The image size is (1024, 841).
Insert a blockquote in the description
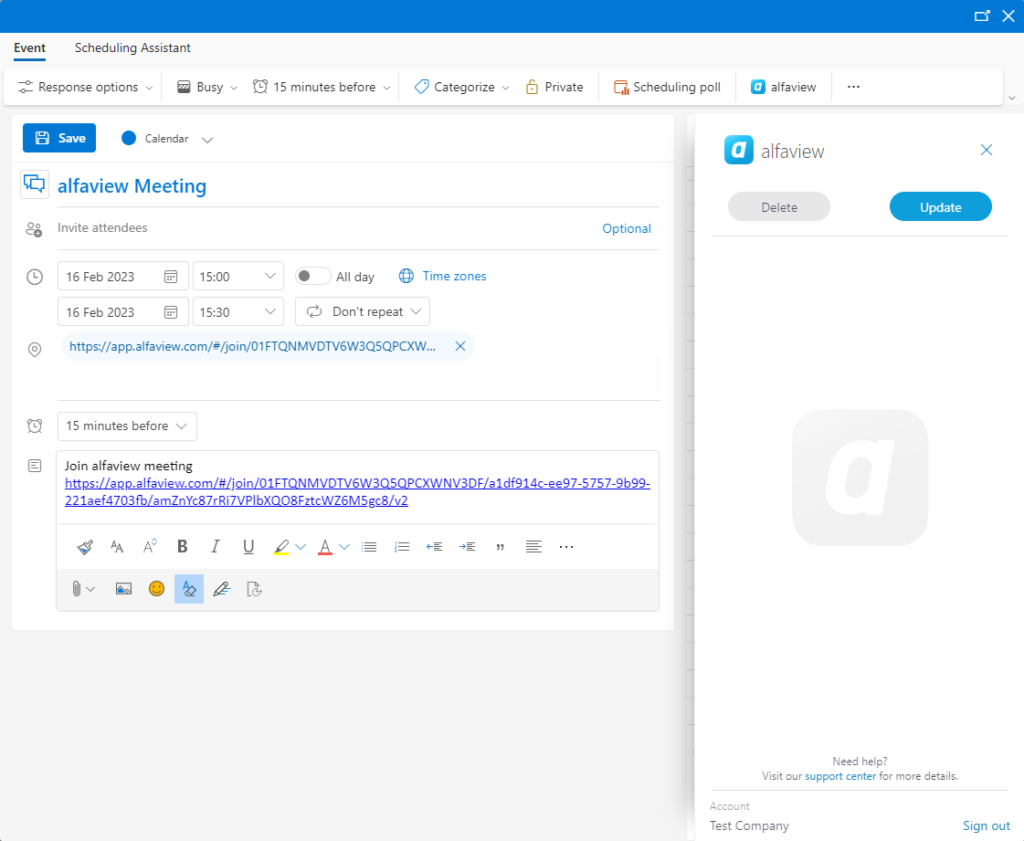500,546
